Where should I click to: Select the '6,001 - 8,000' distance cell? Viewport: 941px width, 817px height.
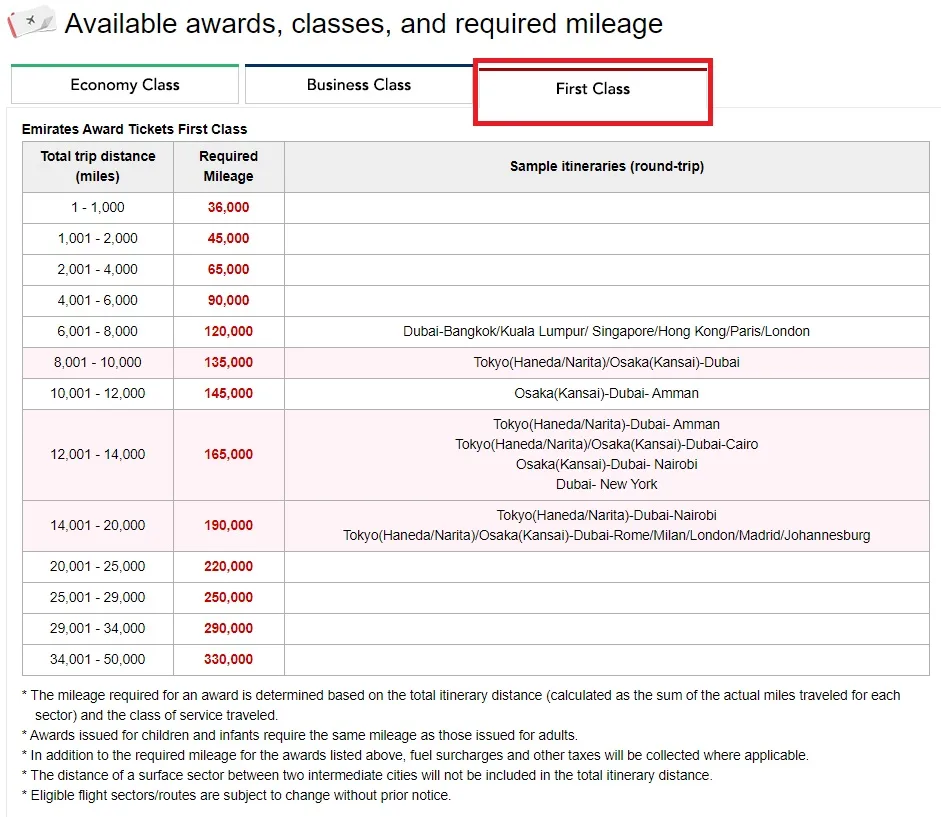98,331
